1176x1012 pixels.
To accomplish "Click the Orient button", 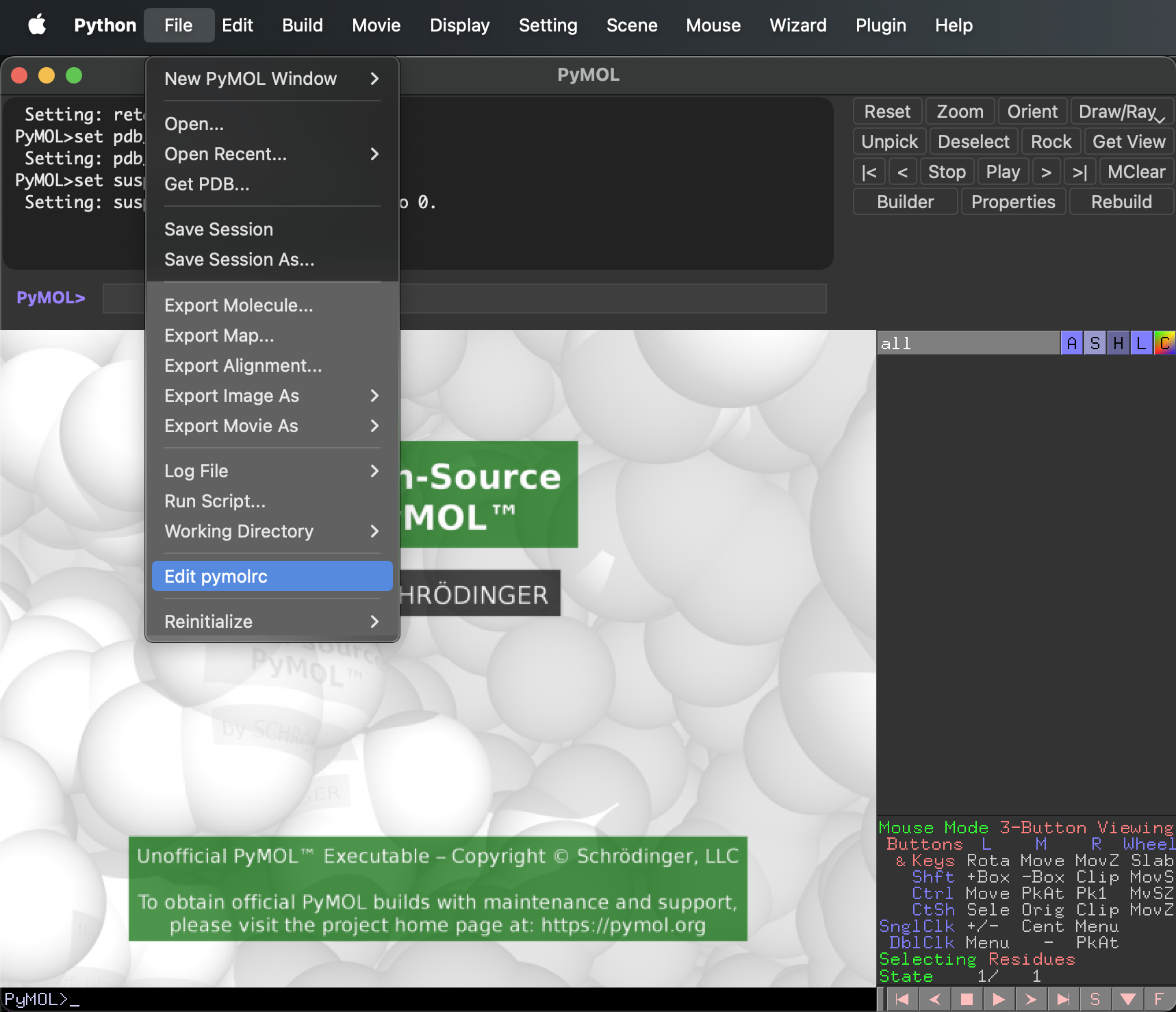I will click(x=1033, y=112).
